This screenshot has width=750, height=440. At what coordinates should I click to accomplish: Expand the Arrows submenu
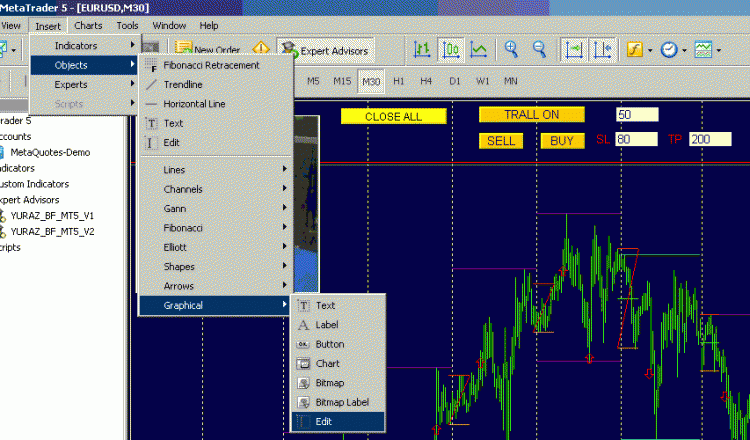pyautogui.click(x=216, y=286)
